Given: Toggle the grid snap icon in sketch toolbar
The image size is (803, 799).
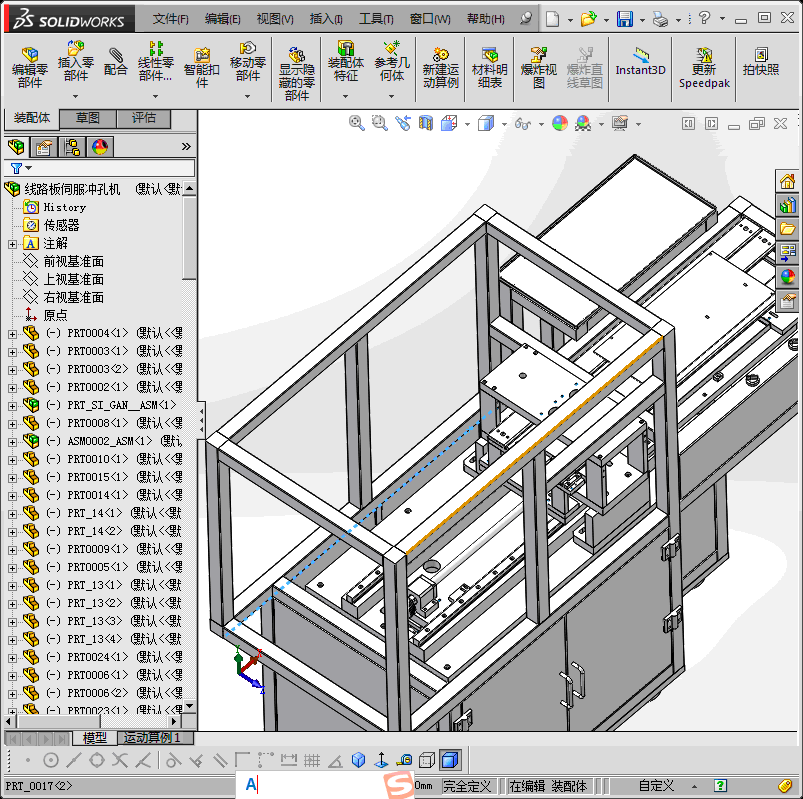Looking at the screenshot, I should point(311,760).
